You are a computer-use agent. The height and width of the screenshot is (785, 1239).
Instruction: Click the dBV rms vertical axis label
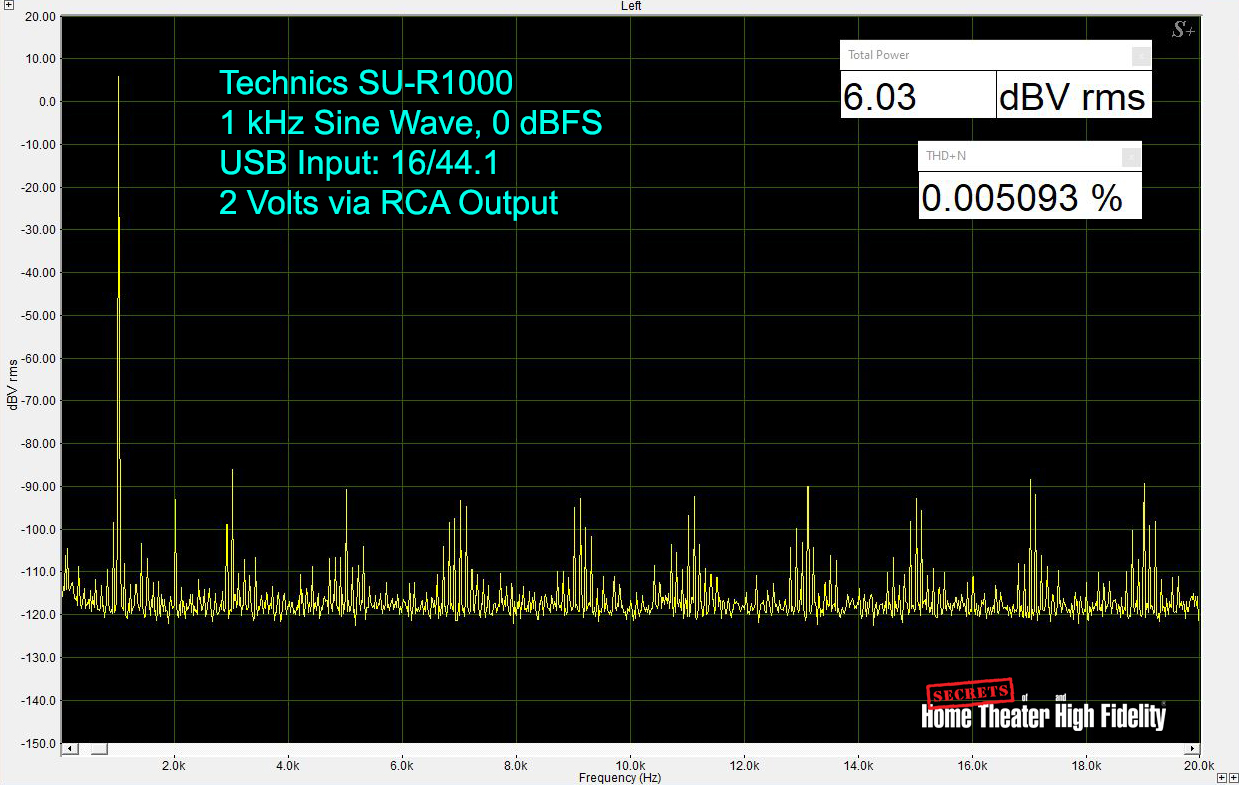(x=12, y=384)
